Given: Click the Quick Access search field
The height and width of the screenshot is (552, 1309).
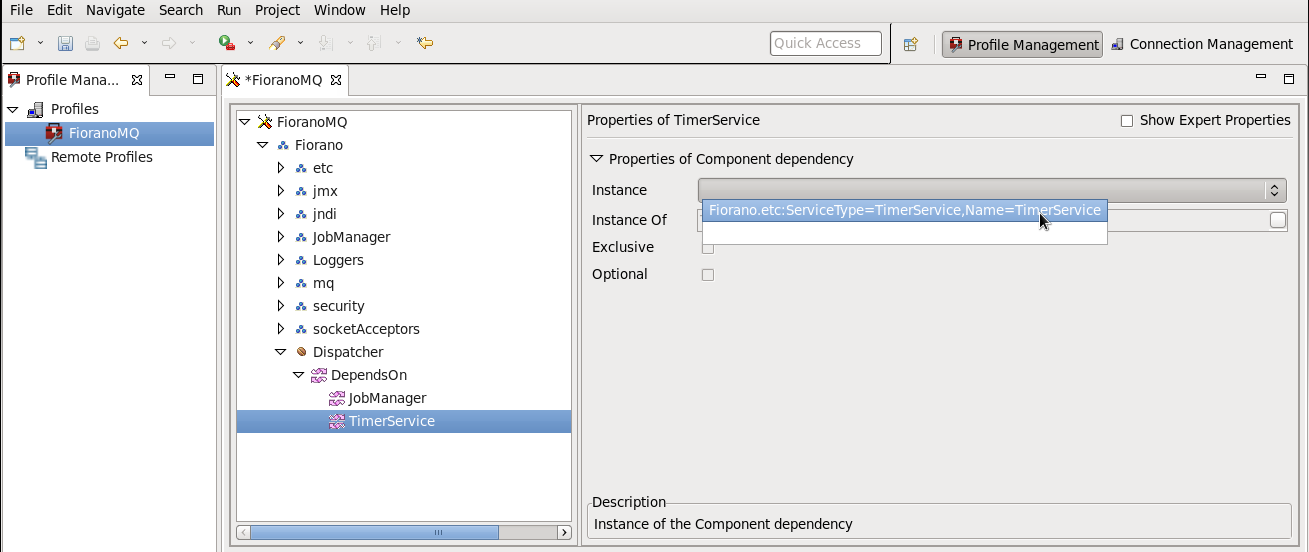Looking at the screenshot, I should (x=826, y=43).
